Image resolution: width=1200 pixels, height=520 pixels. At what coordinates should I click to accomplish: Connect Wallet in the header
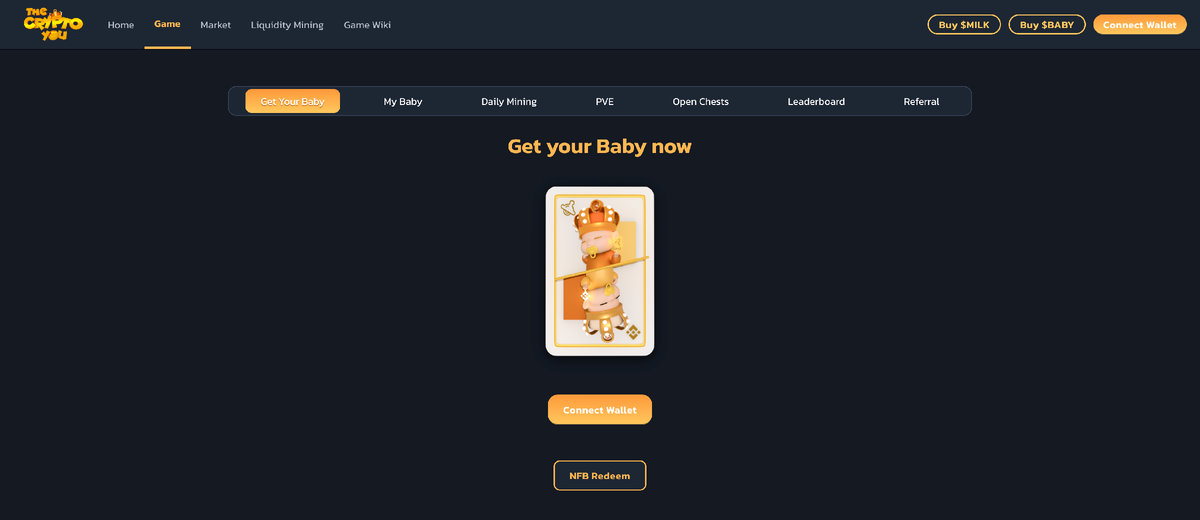coord(1140,25)
